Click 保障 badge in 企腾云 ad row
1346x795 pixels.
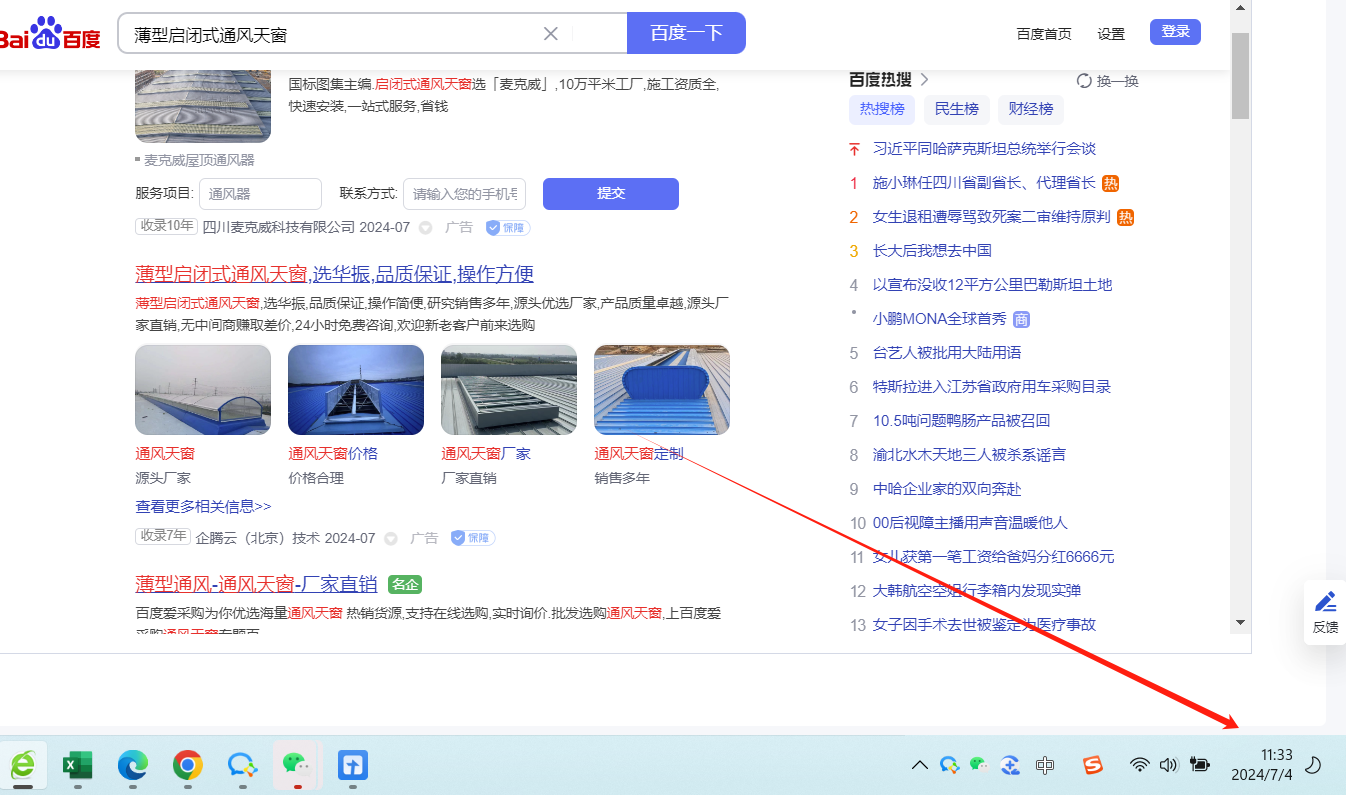click(x=473, y=538)
